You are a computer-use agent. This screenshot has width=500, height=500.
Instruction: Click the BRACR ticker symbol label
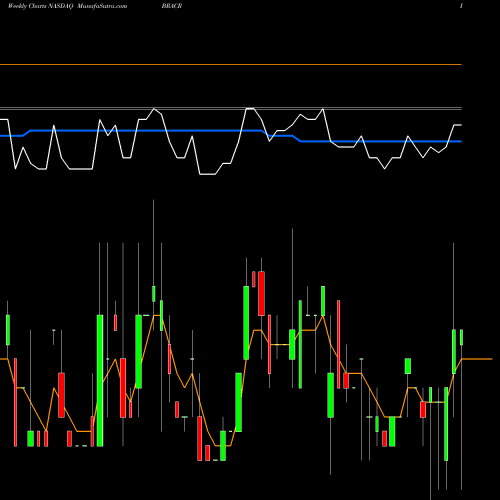pyautogui.click(x=172, y=6)
